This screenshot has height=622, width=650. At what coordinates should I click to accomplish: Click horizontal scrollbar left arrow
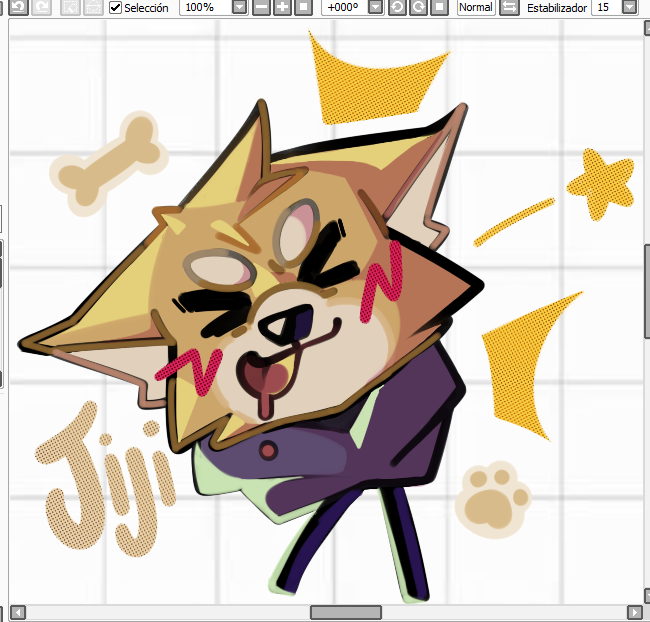[x=18, y=612]
